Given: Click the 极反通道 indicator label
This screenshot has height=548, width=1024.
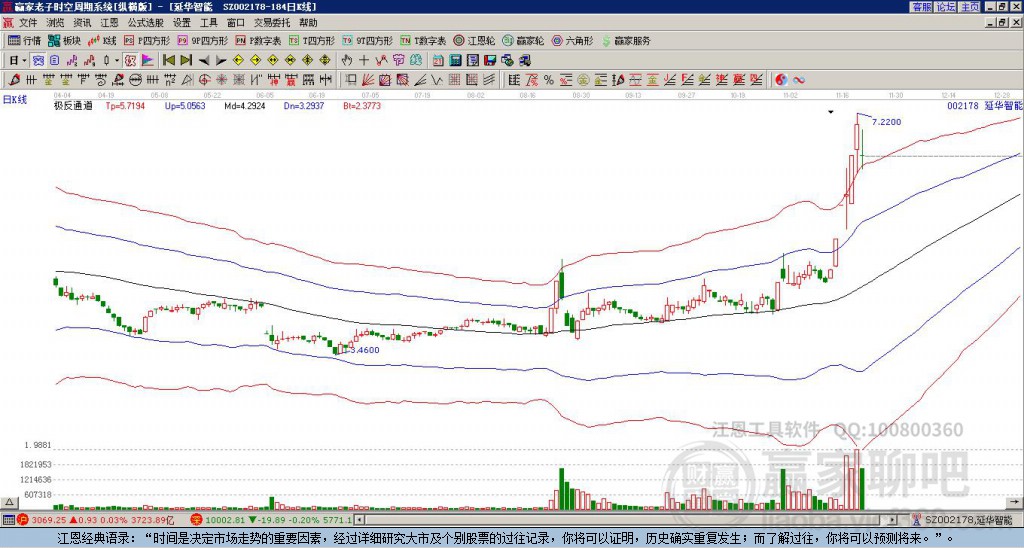Looking at the screenshot, I should click(73, 106).
